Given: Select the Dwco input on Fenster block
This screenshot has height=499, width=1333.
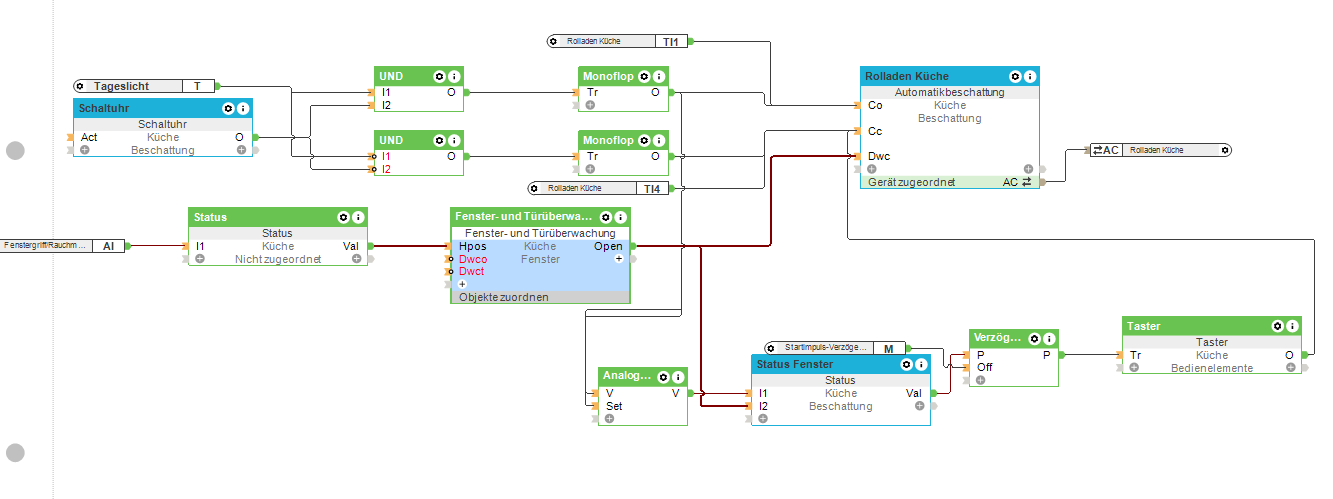Looking at the screenshot, I should point(472,259).
